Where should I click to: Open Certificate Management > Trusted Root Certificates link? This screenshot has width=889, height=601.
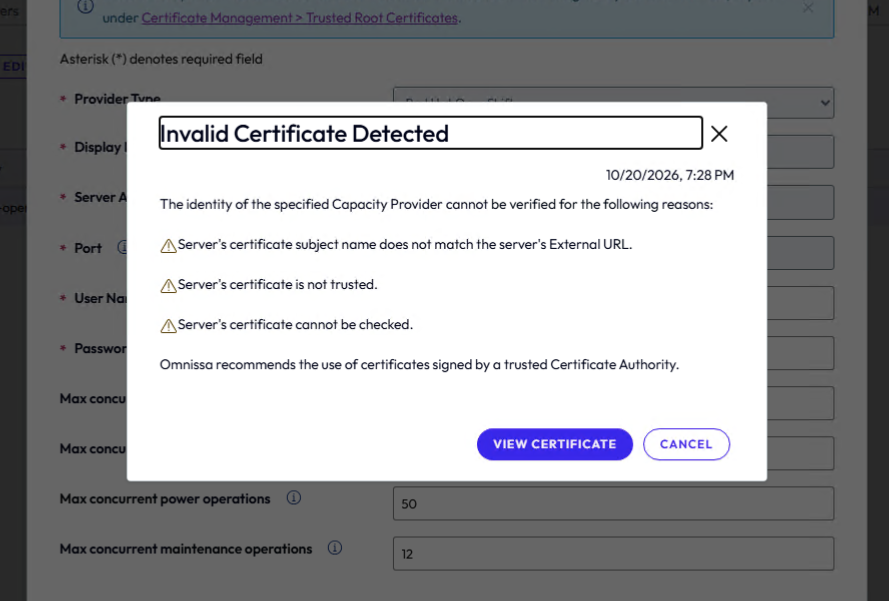point(299,18)
